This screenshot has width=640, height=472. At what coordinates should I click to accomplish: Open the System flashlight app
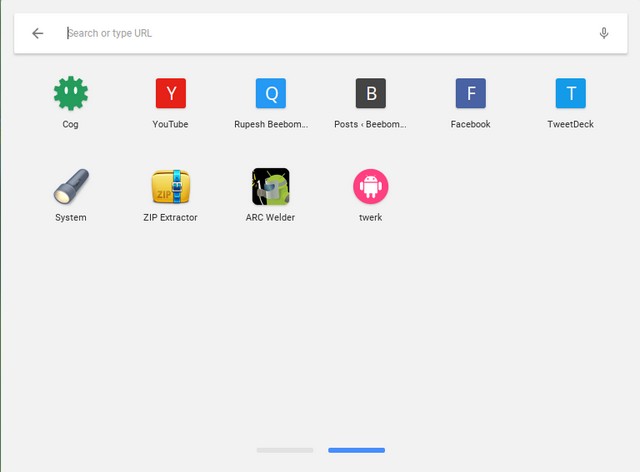(71, 187)
